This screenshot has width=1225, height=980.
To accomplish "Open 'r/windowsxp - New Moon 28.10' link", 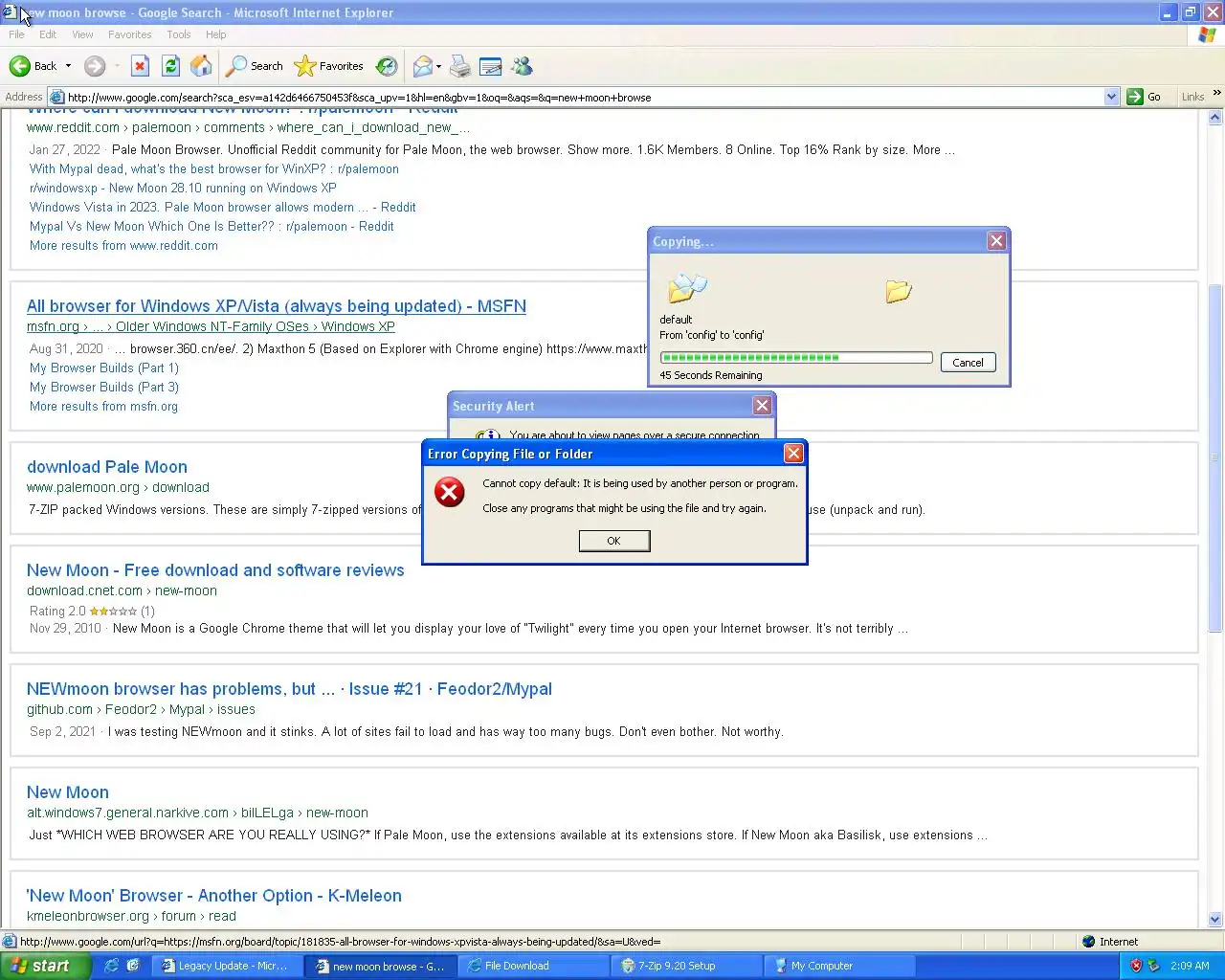I will click(183, 188).
